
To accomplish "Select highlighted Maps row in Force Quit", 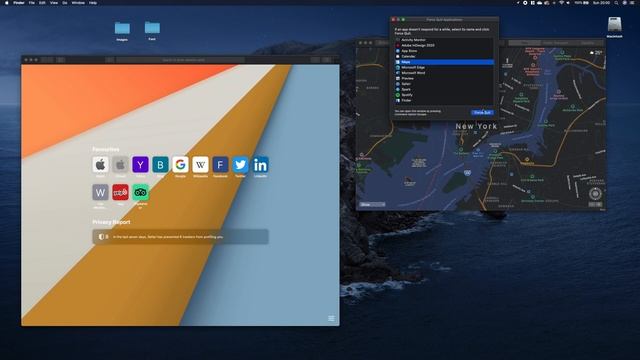I will (x=444, y=62).
